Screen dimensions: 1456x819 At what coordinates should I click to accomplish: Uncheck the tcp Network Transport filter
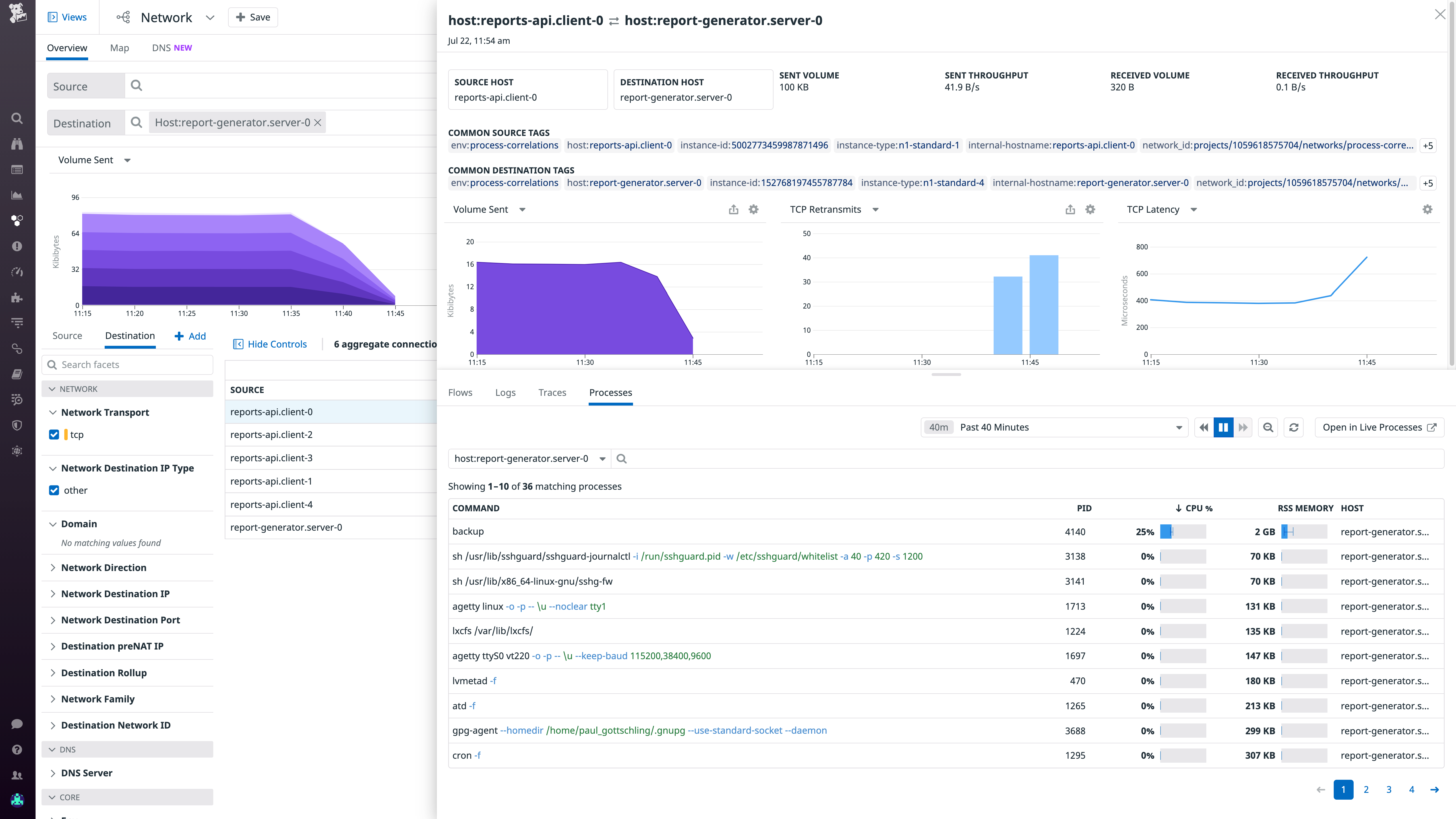[54, 434]
